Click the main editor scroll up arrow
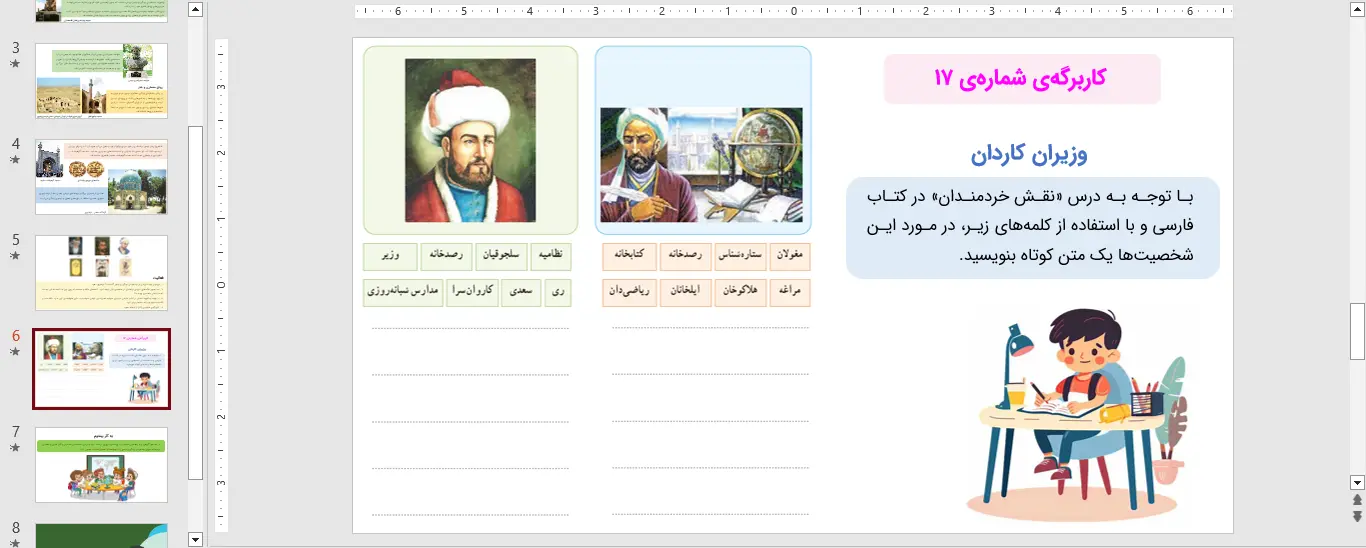Screen dimensions: 1366x548 pos(1357,11)
